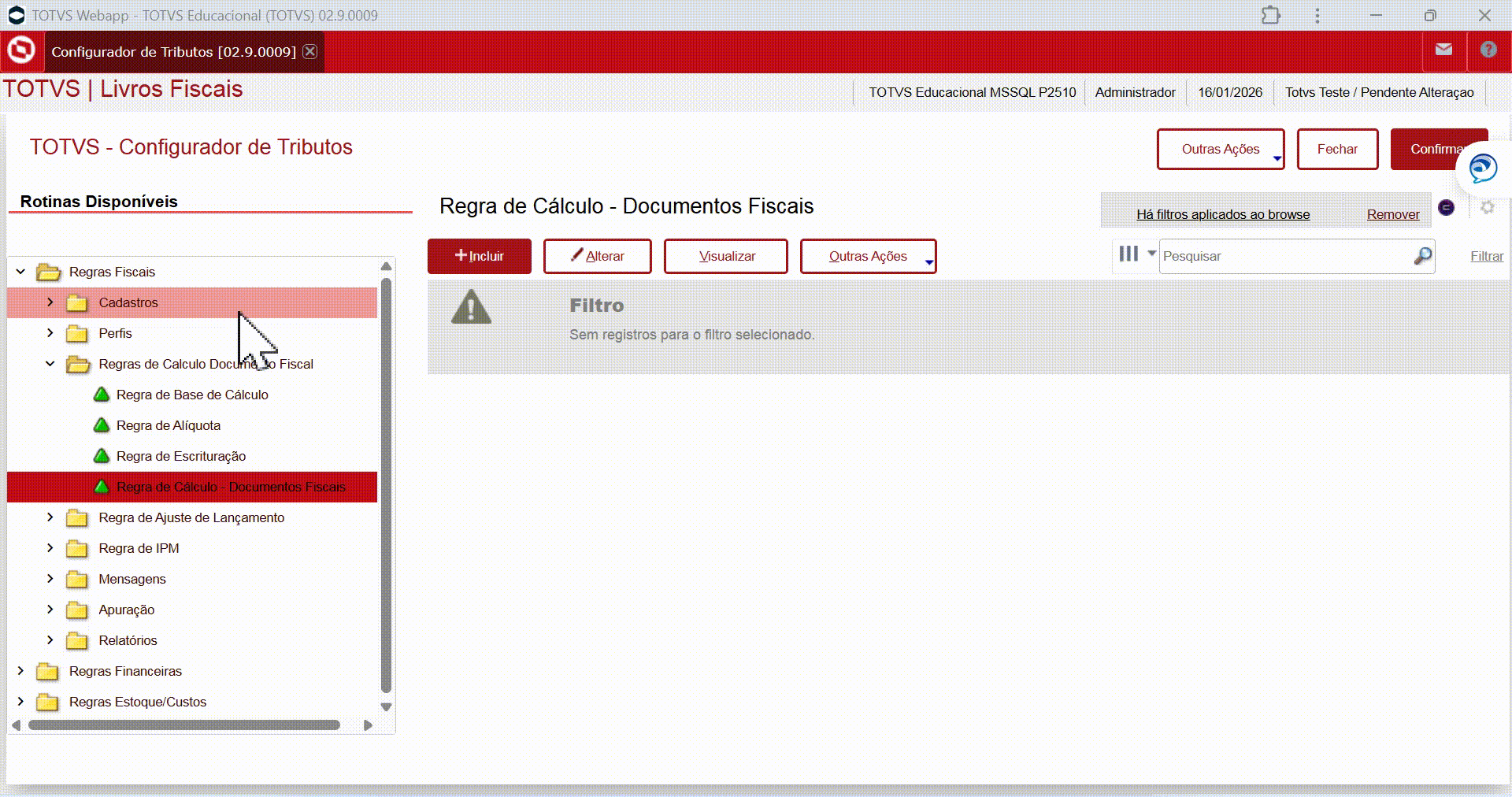Expand the Mensagens folder
1512x797 pixels.
click(50, 579)
